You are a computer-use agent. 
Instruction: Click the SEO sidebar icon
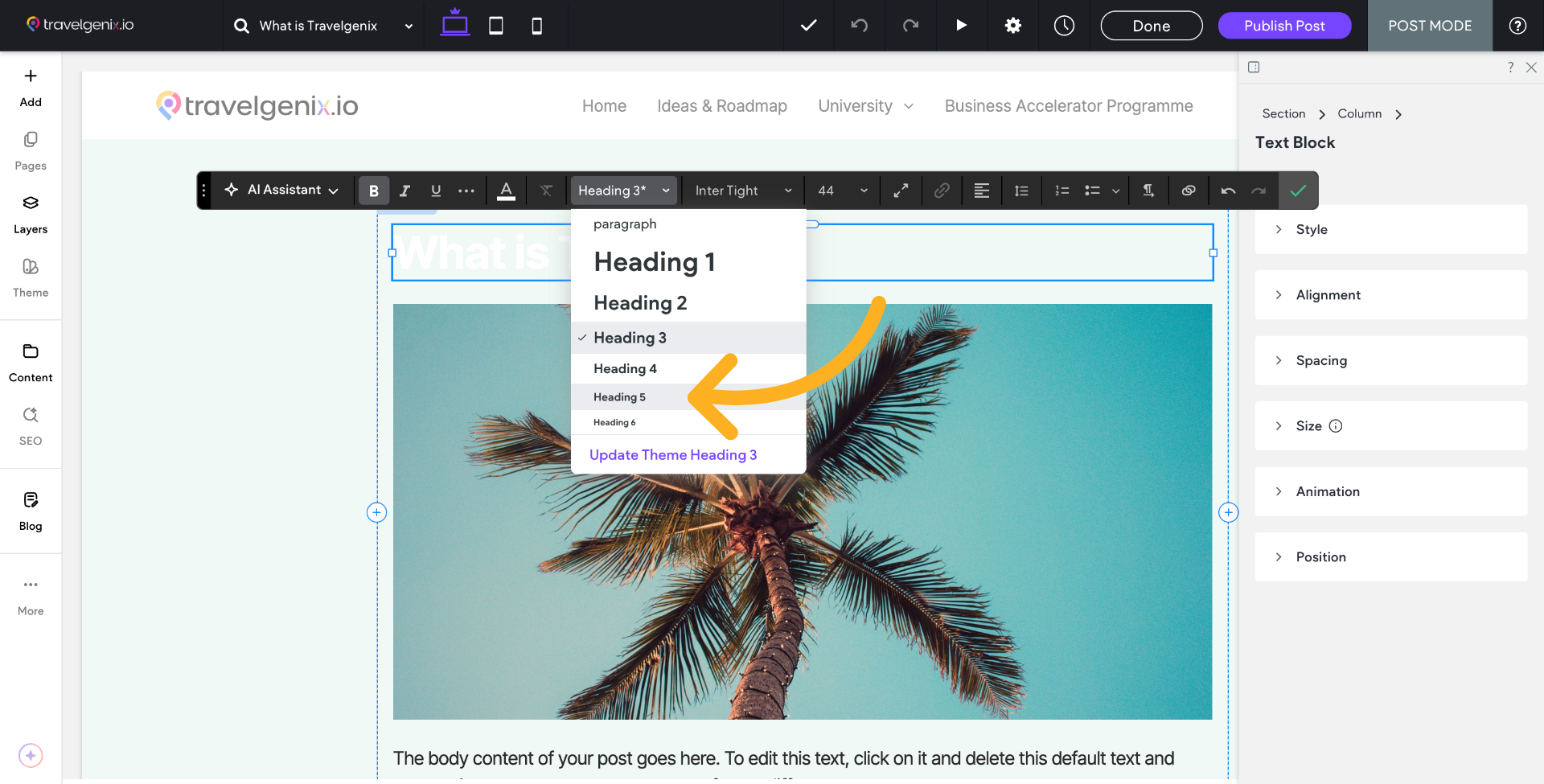pos(31,425)
